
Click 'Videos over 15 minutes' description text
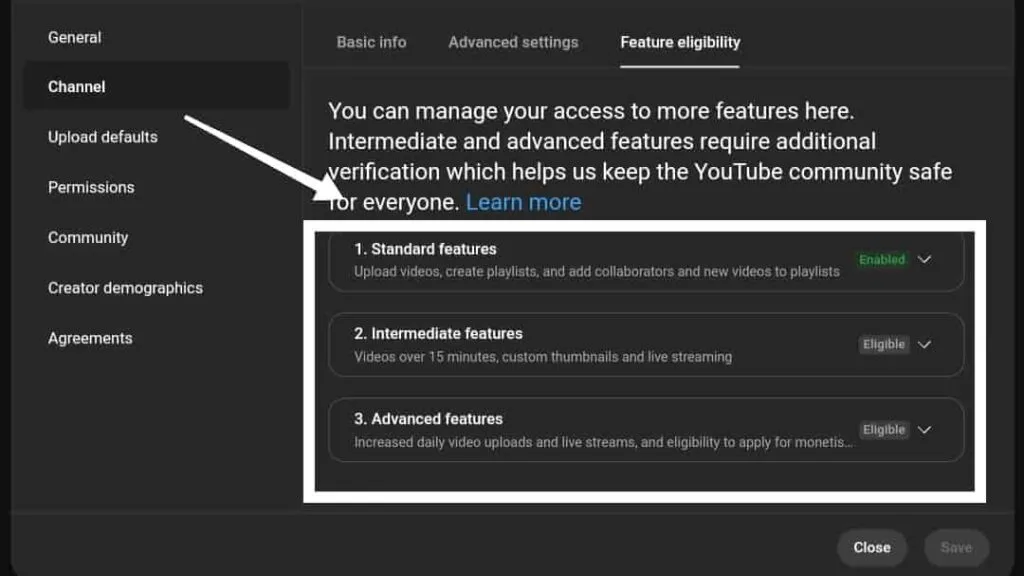pyautogui.click(x=543, y=357)
